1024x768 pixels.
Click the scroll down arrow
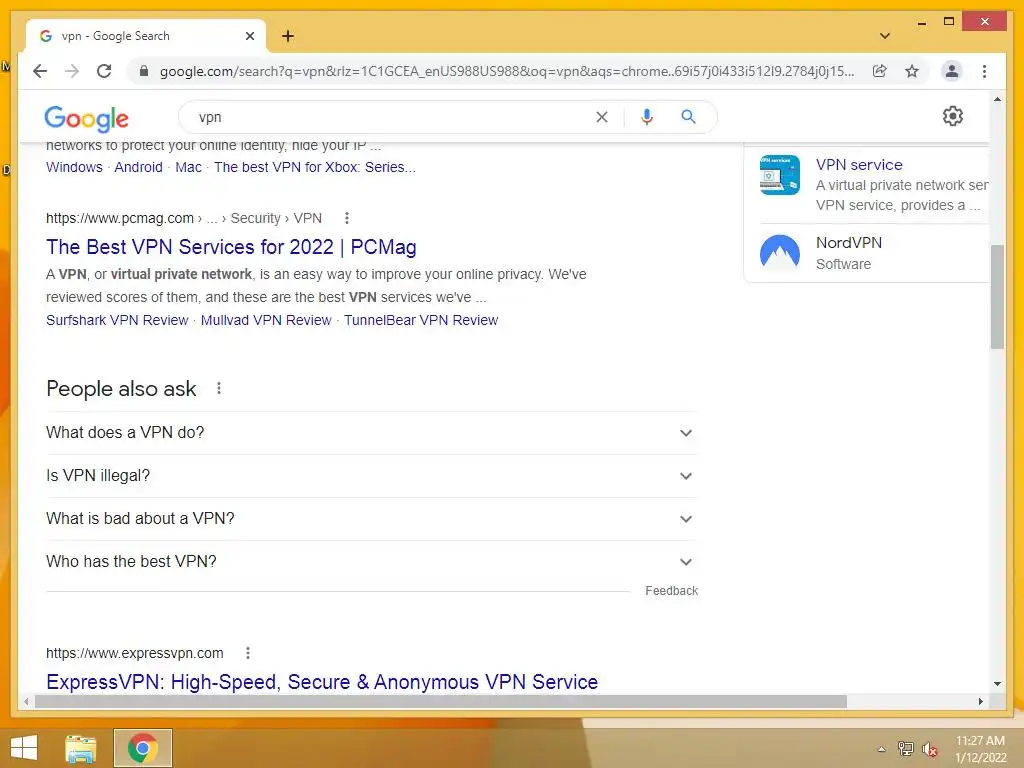coord(997,684)
